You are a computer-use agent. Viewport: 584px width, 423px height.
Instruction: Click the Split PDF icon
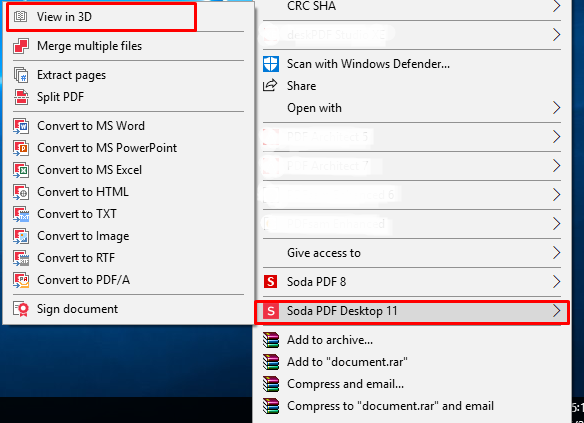(21, 97)
